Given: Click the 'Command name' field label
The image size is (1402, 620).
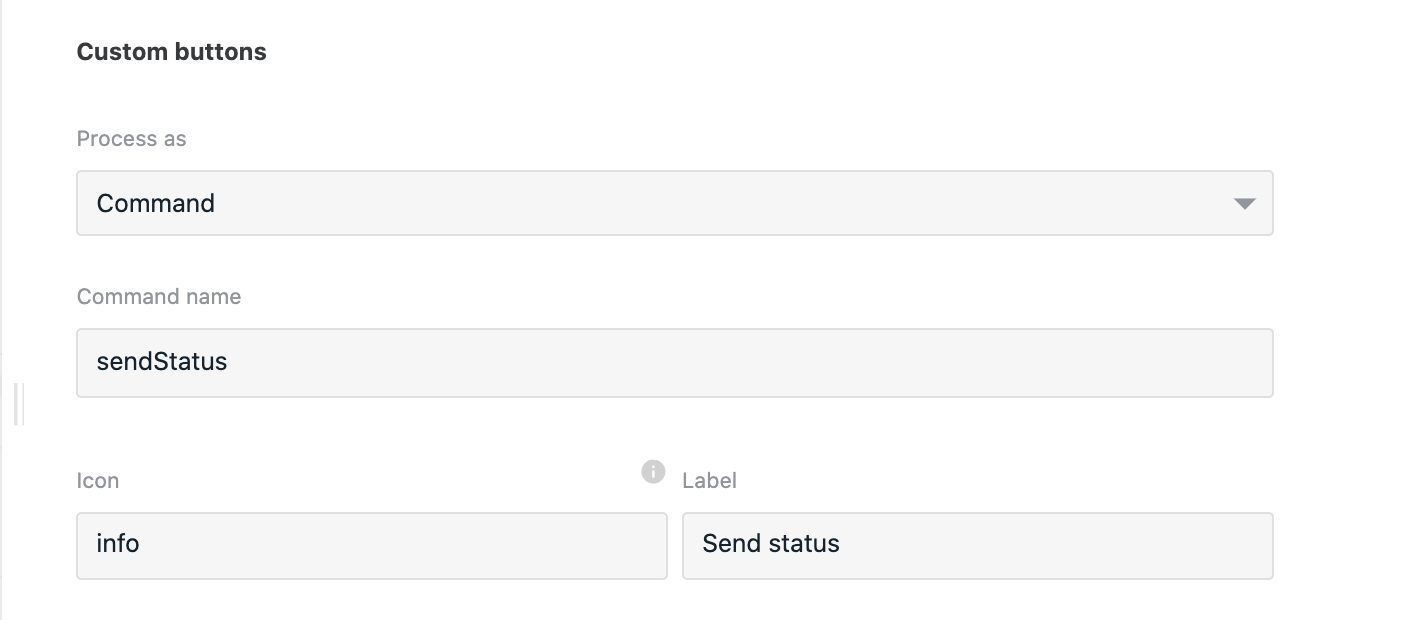Looking at the screenshot, I should click(x=159, y=297).
